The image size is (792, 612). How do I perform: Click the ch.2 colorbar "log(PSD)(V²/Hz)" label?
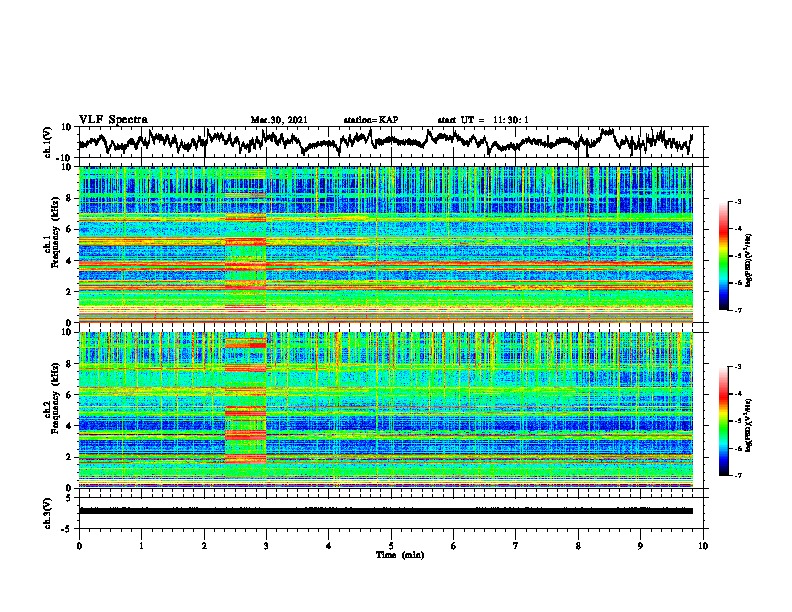coord(748,426)
